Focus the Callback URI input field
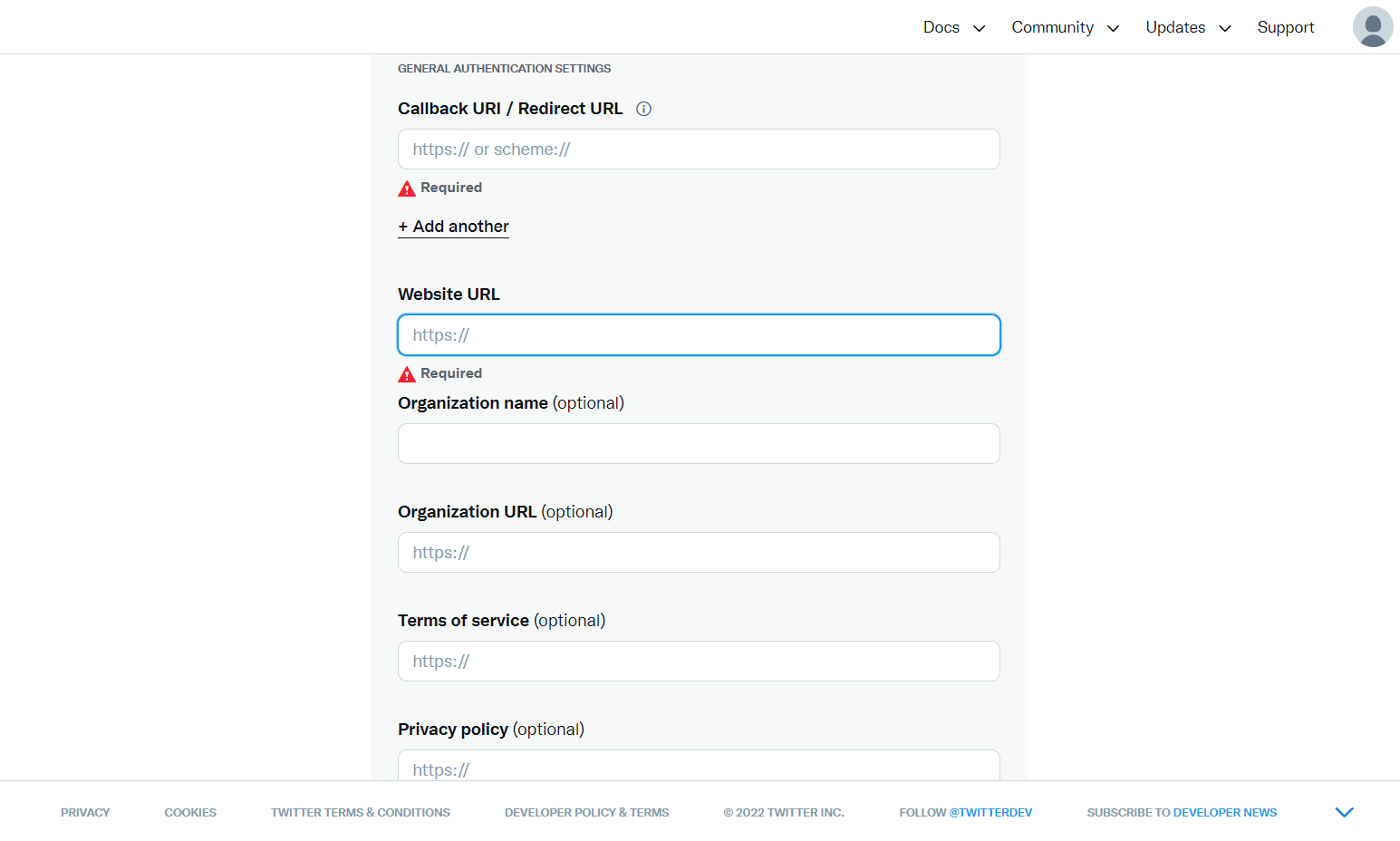Image resolution: width=1400 pixels, height=841 pixels. [699, 150]
